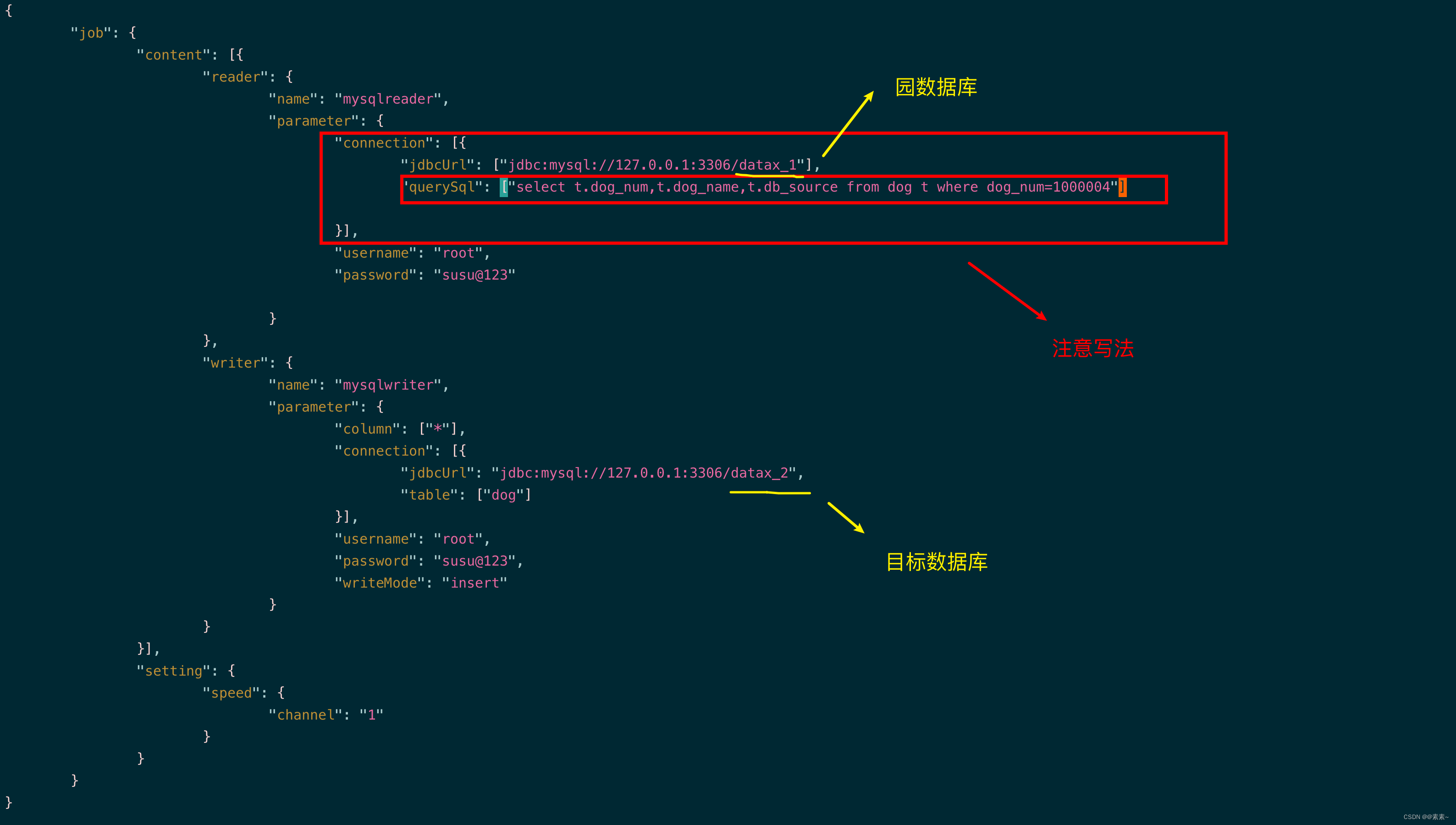Click the "mysqlwriter" value
The width and height of the screenshot is (1456, 825).
(388, 385)
